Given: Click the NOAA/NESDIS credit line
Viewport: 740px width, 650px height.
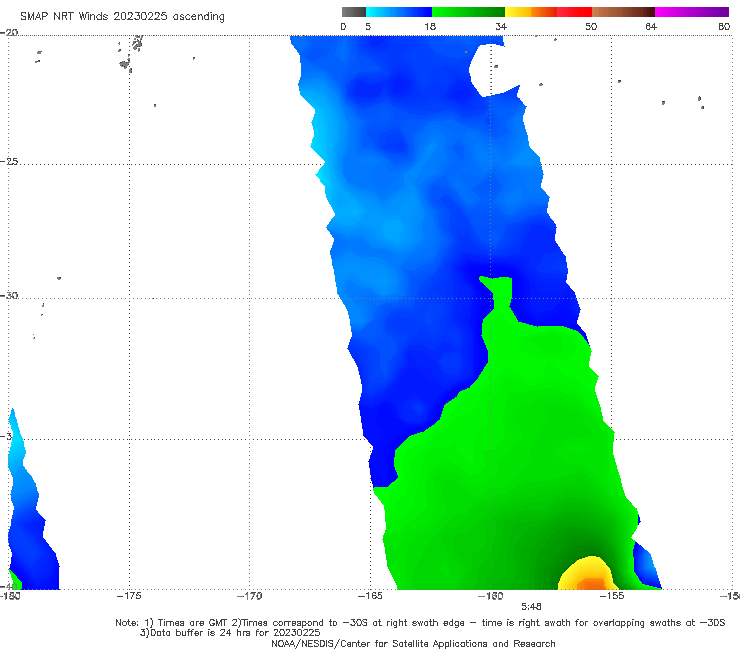Looking at the screenshot, I should [x=413, y=643].
